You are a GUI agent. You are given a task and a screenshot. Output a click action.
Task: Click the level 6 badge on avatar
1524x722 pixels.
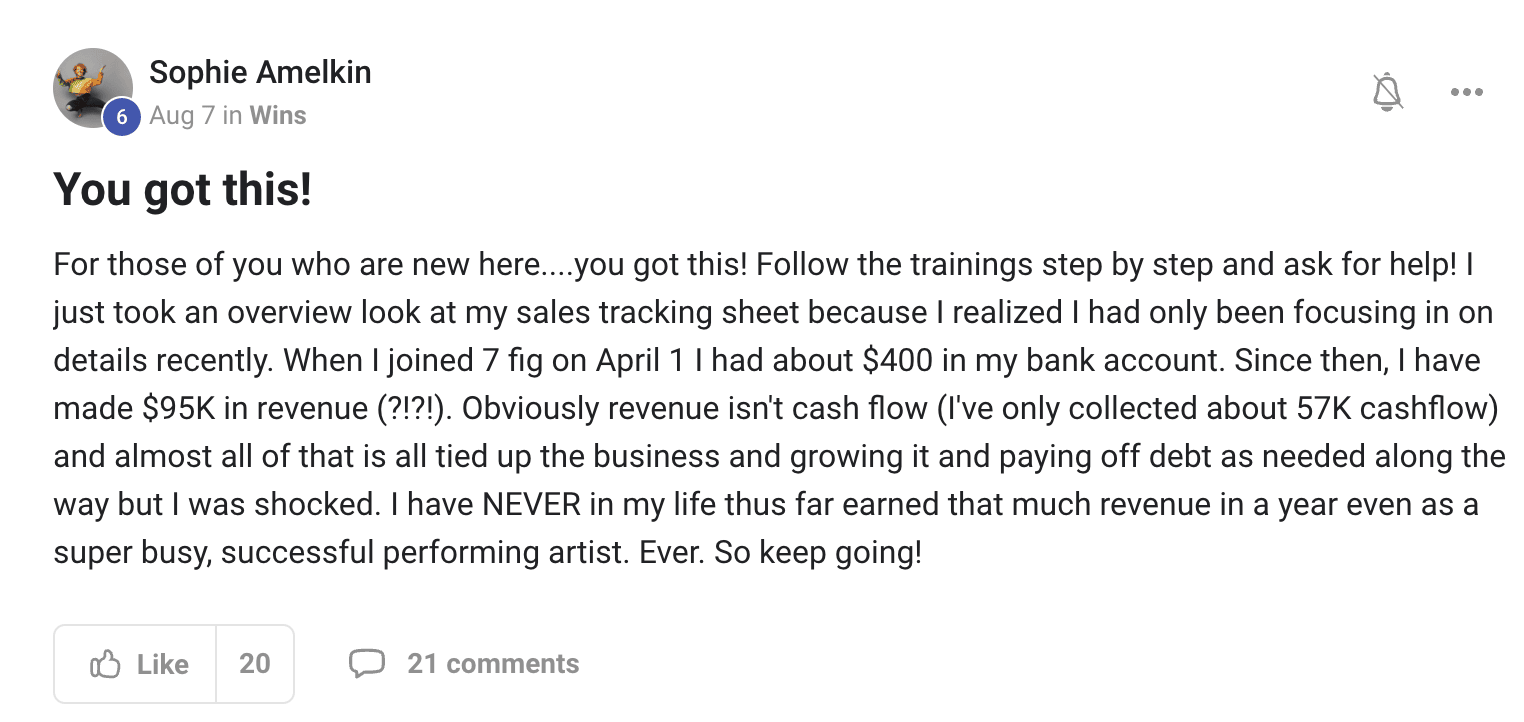(x=121, y=117)
